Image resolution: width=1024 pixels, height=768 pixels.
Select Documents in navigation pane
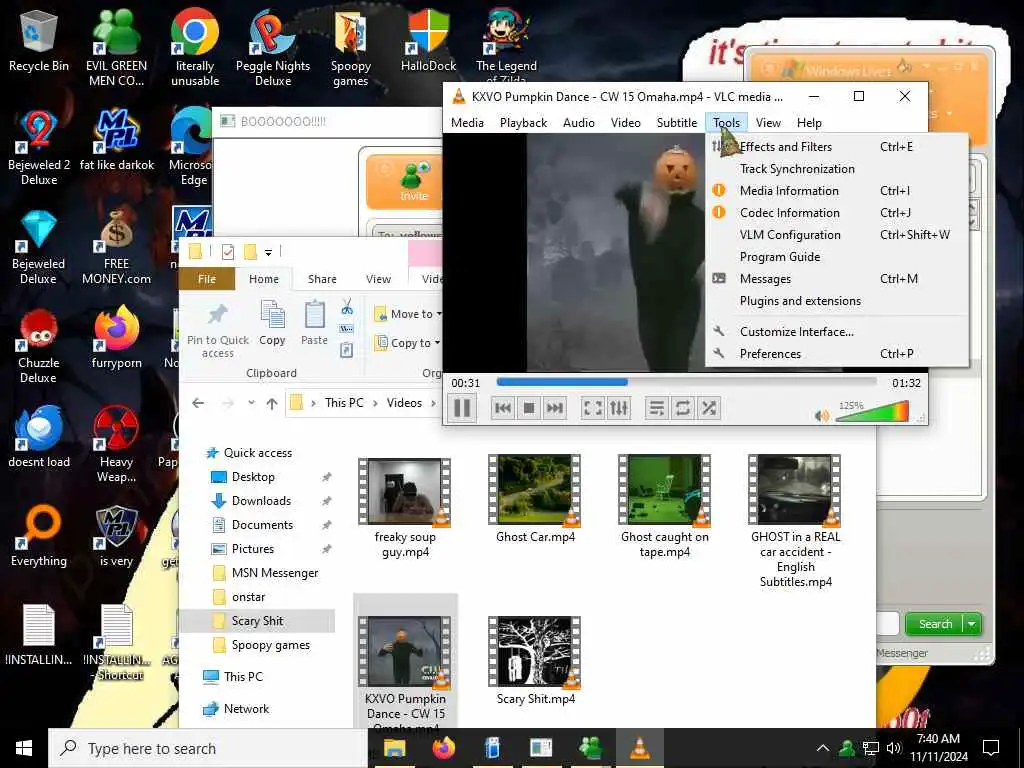[x=262, y=525]
